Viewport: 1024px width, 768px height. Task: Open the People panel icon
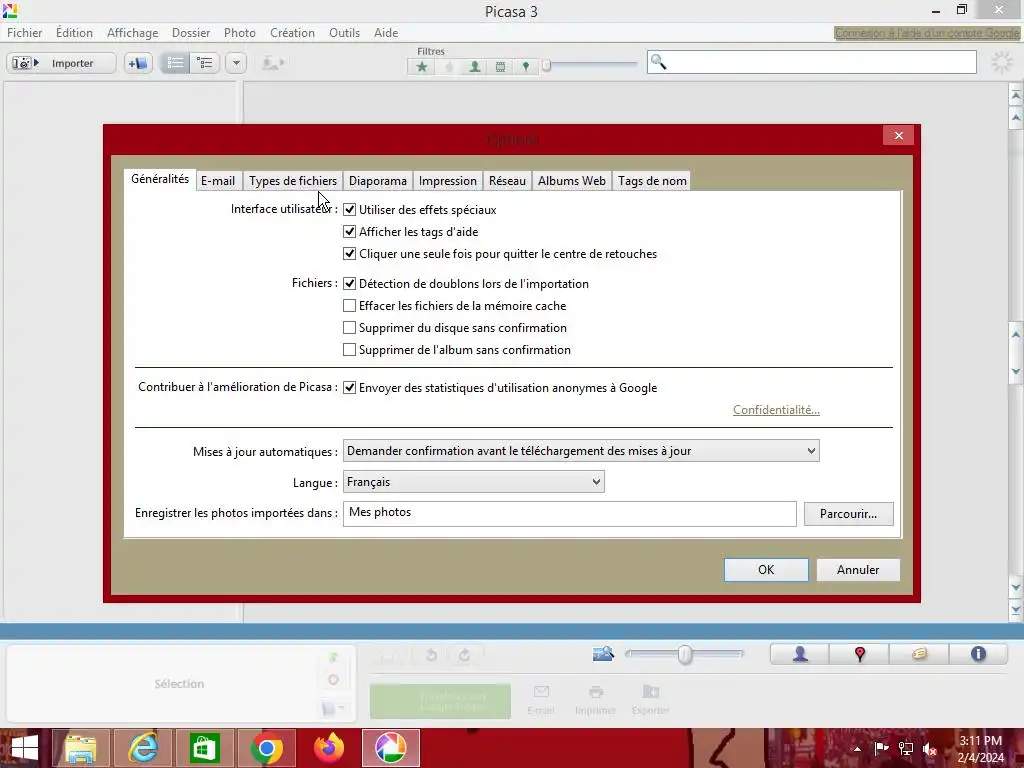[800, 654]
